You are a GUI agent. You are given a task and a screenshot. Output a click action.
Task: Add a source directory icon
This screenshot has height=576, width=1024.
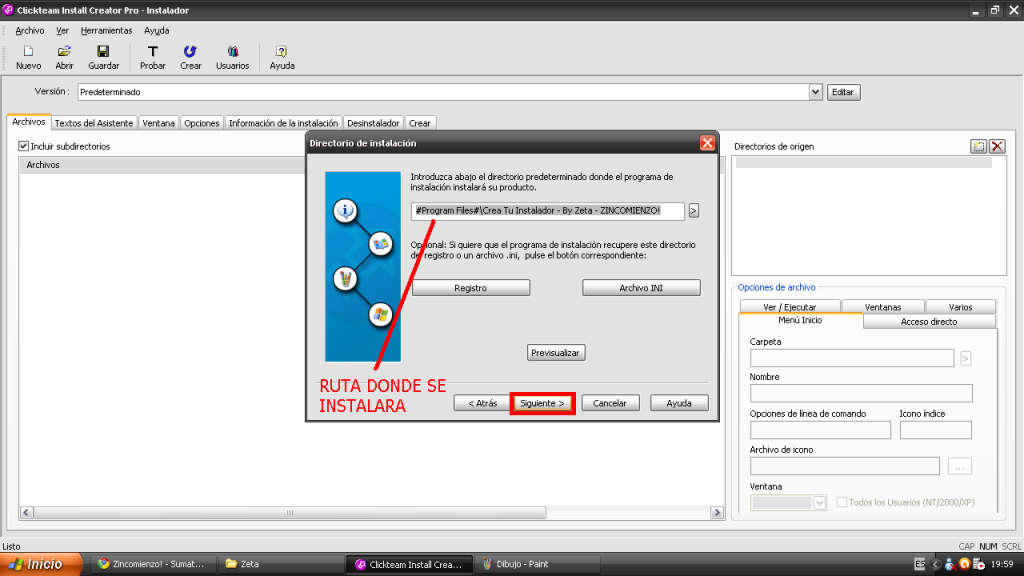[x=978, y=146]
